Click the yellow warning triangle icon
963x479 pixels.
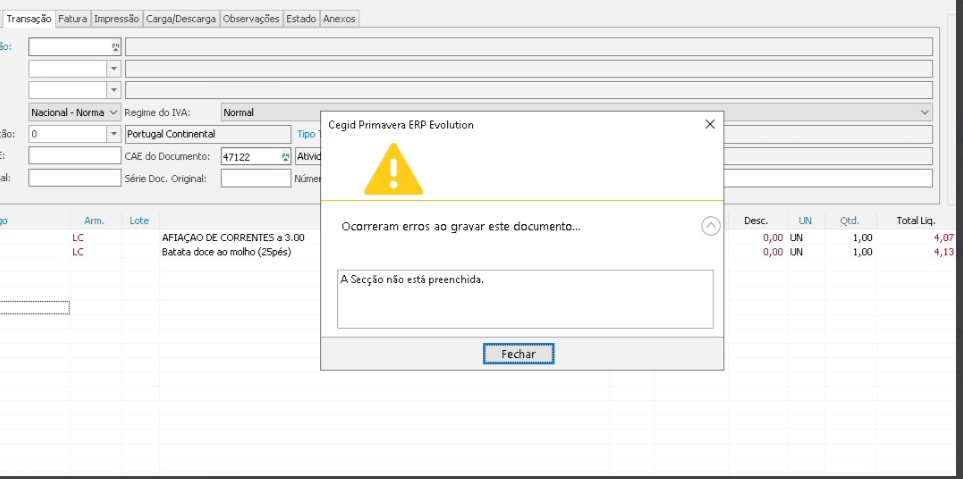(393, 169)
